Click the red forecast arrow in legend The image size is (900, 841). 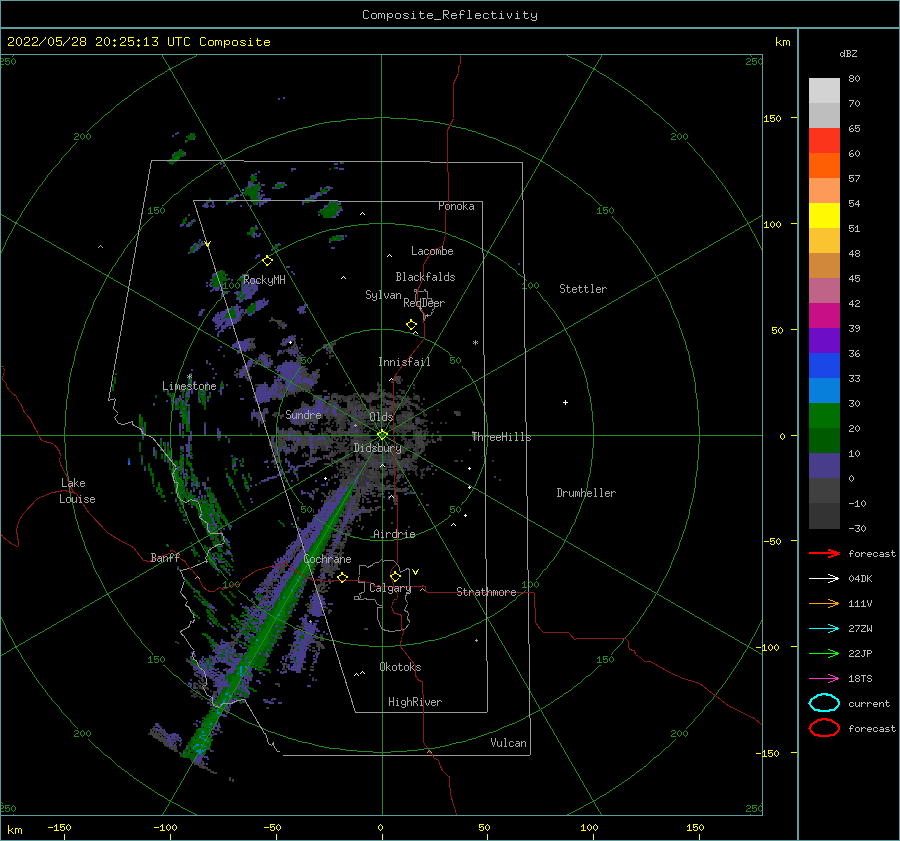tap(824, 553)
